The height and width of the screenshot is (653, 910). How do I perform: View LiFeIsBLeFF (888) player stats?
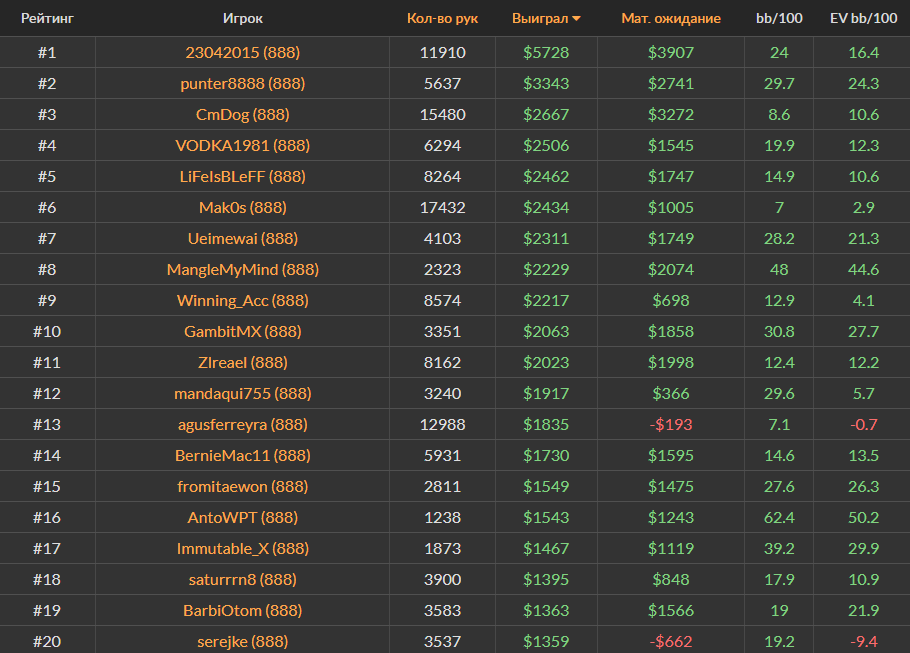tap(242, 176)
